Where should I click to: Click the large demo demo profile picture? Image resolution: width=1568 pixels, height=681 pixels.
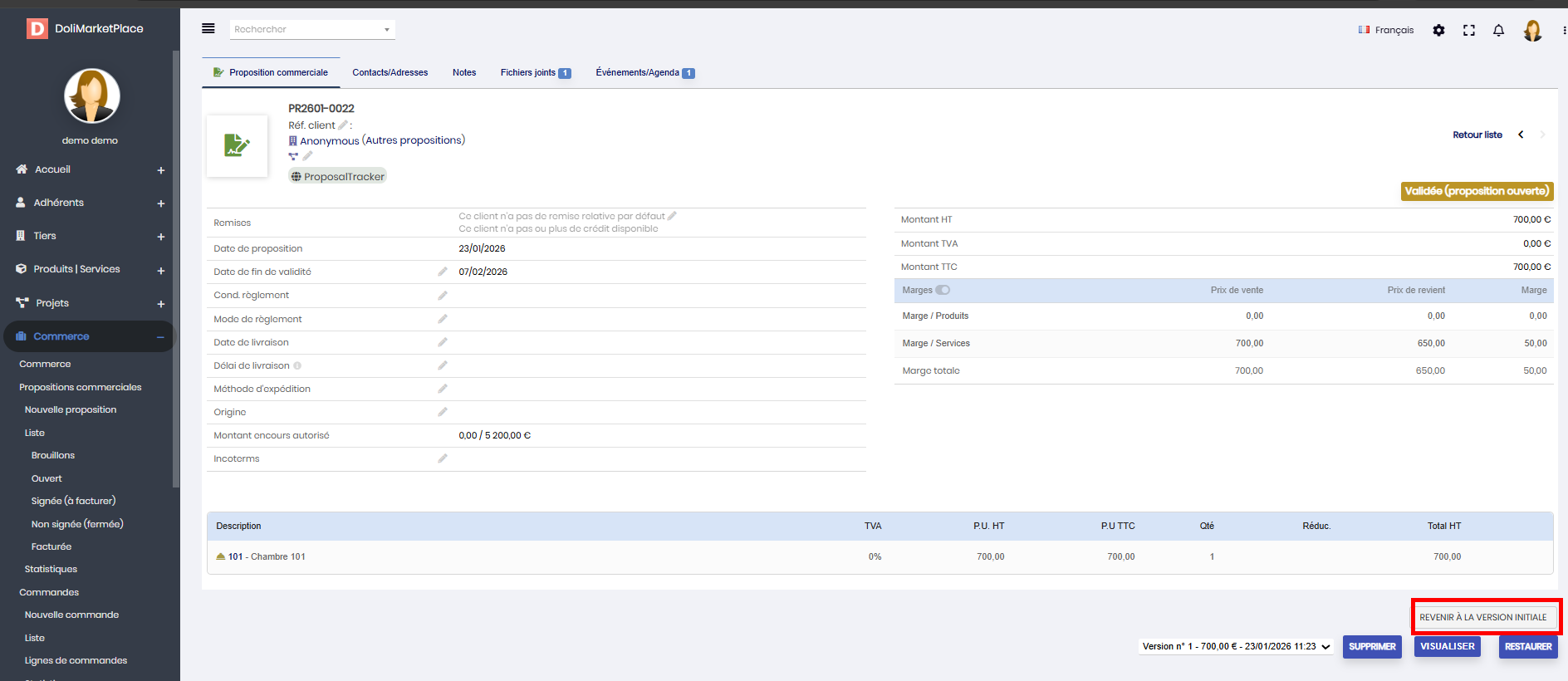92,96
